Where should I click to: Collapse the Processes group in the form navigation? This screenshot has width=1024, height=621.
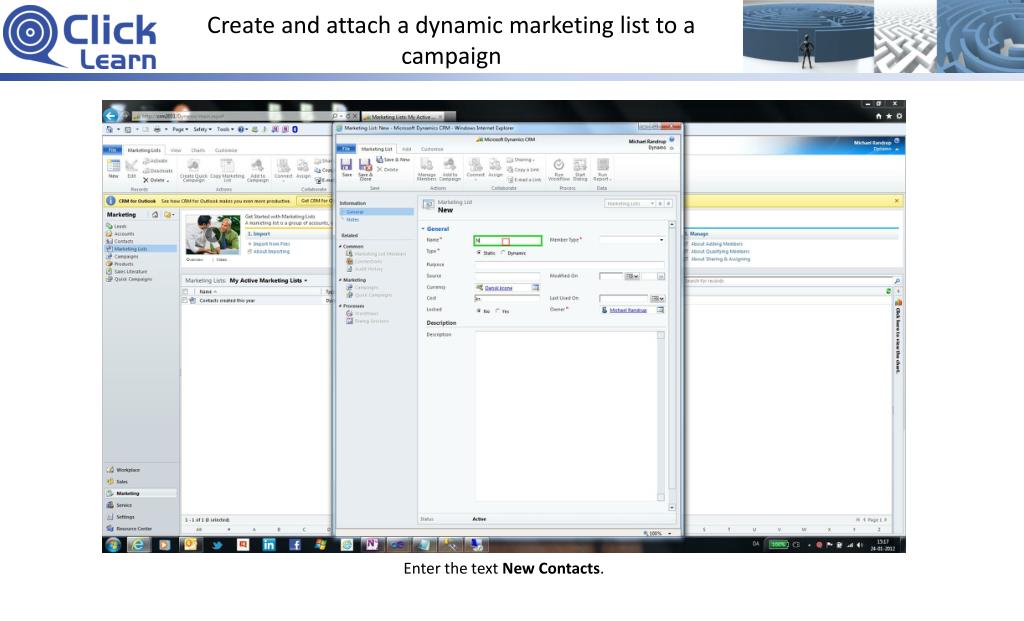click(x=340, y=306)
